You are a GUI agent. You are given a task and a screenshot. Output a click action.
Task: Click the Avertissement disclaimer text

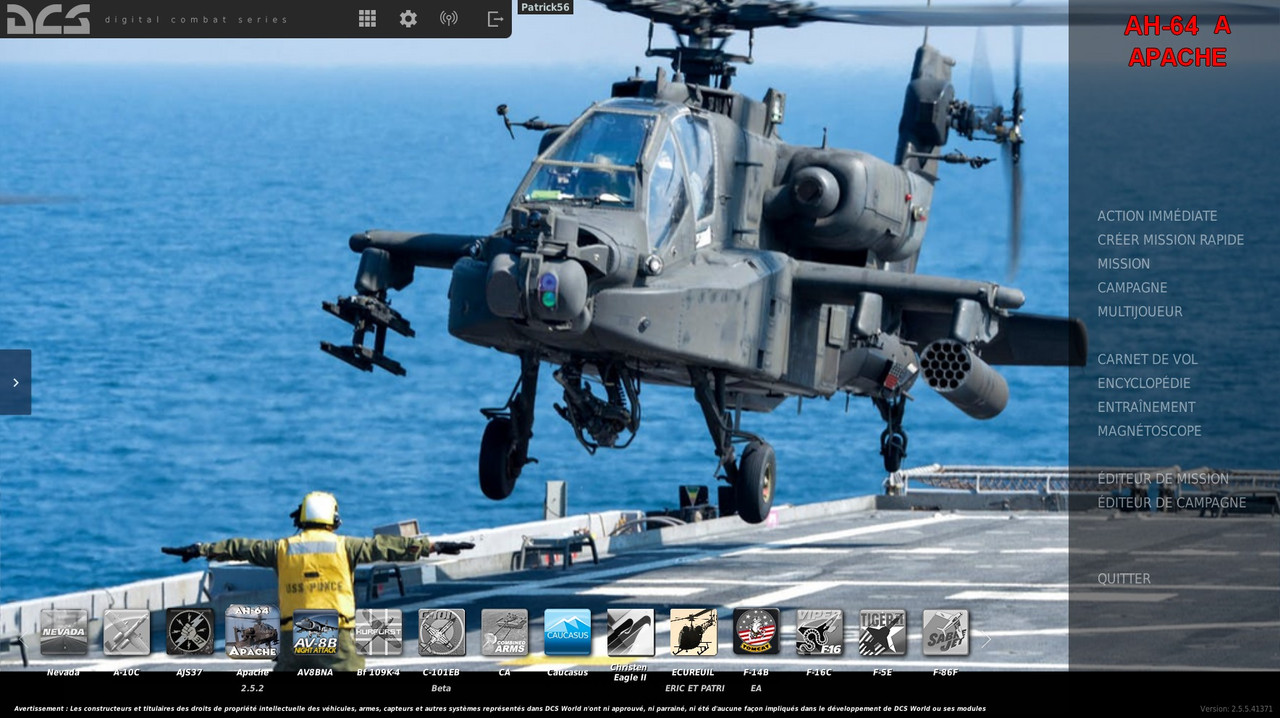point(500,709)
